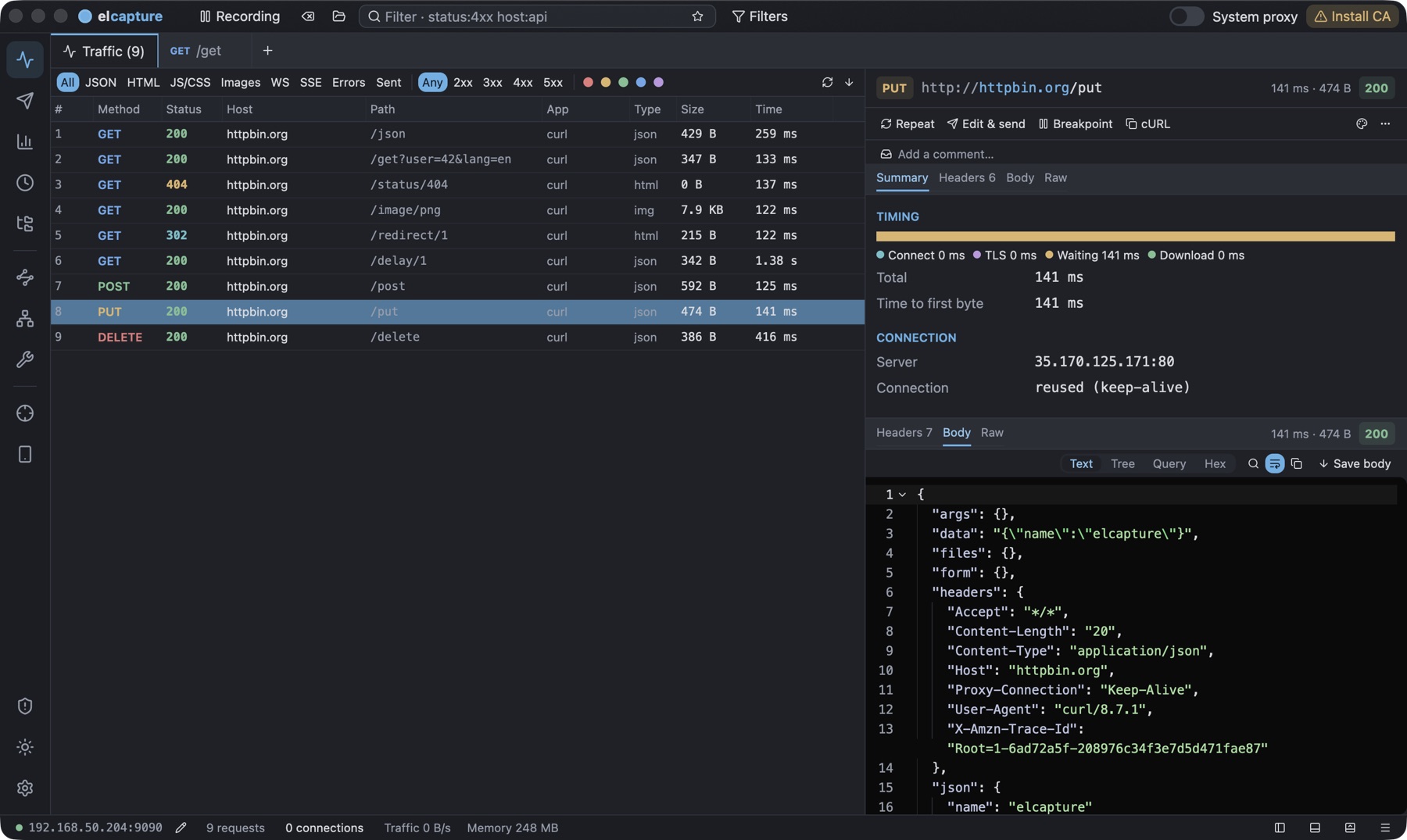Image resolution: width=1407 pixels, height=840 pixels.
Task: Toggle Recording in the top bar
Action: [x=240, y=16]
